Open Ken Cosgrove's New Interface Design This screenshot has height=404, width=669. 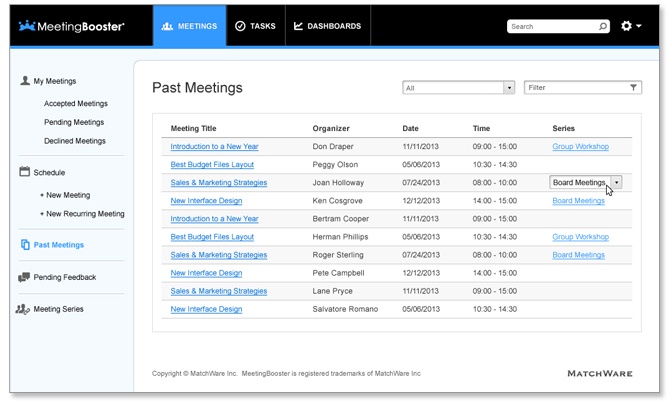point(207,201)
